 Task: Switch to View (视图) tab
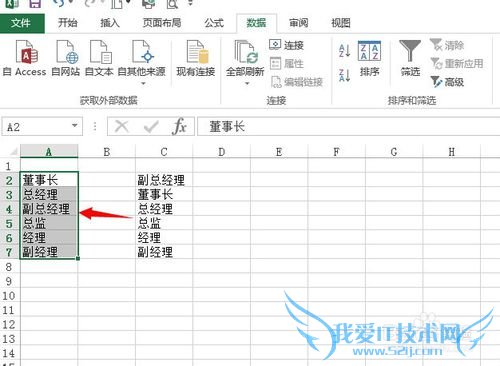tap(341, 23)
